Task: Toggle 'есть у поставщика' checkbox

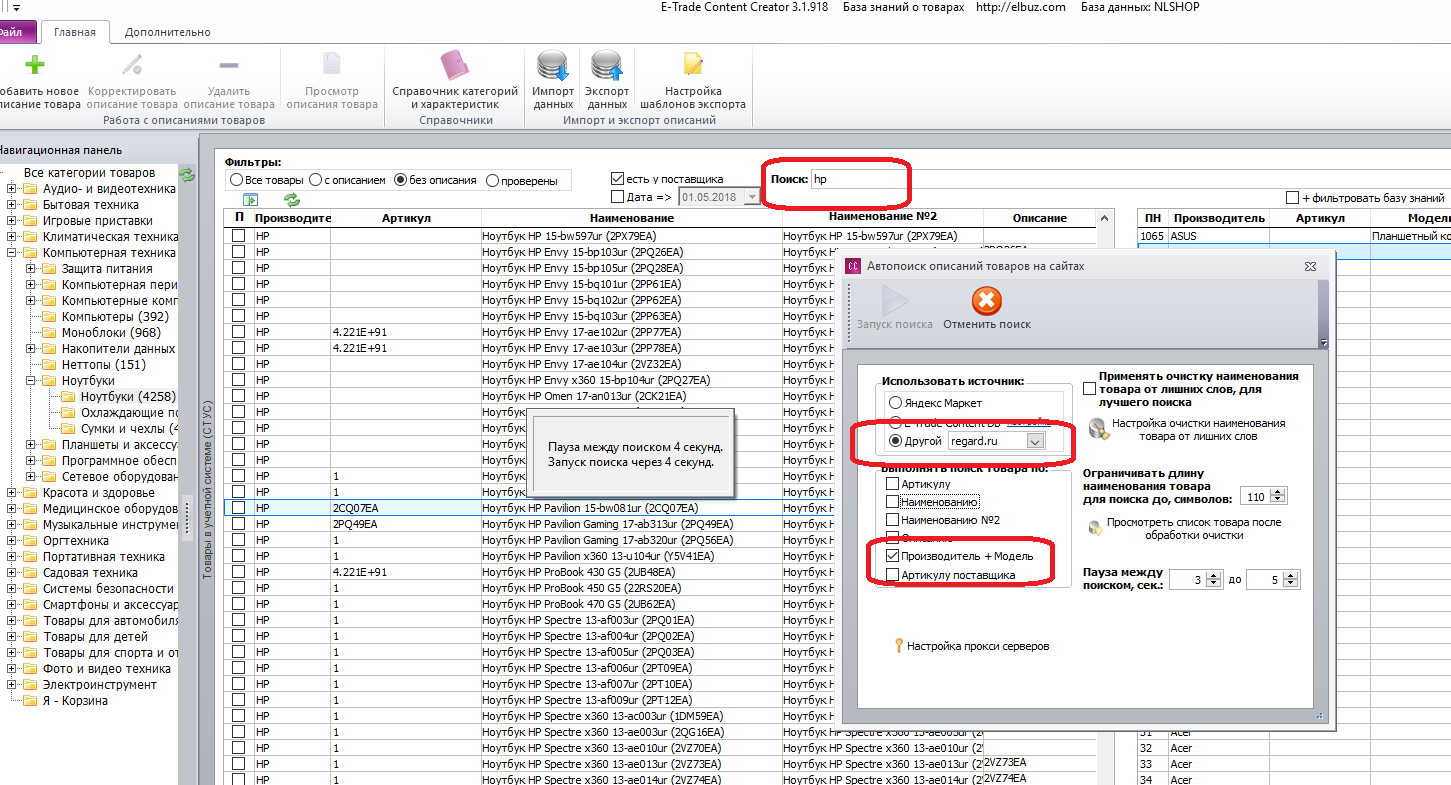Action: pyautogui.click(x=618, y=179)
